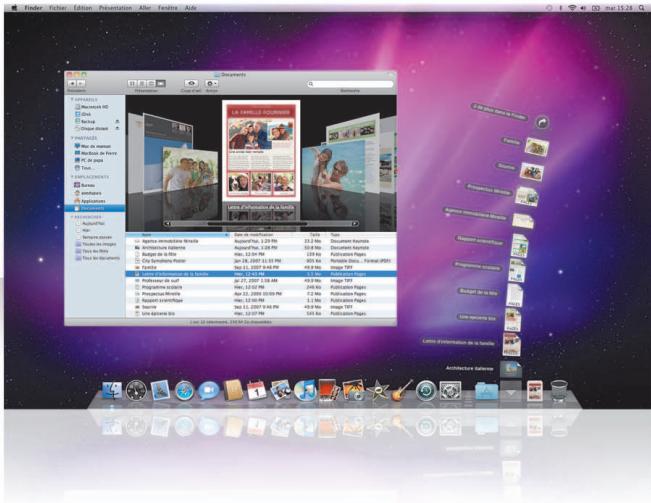Launch Preview app from the Dock

[281, 390]
